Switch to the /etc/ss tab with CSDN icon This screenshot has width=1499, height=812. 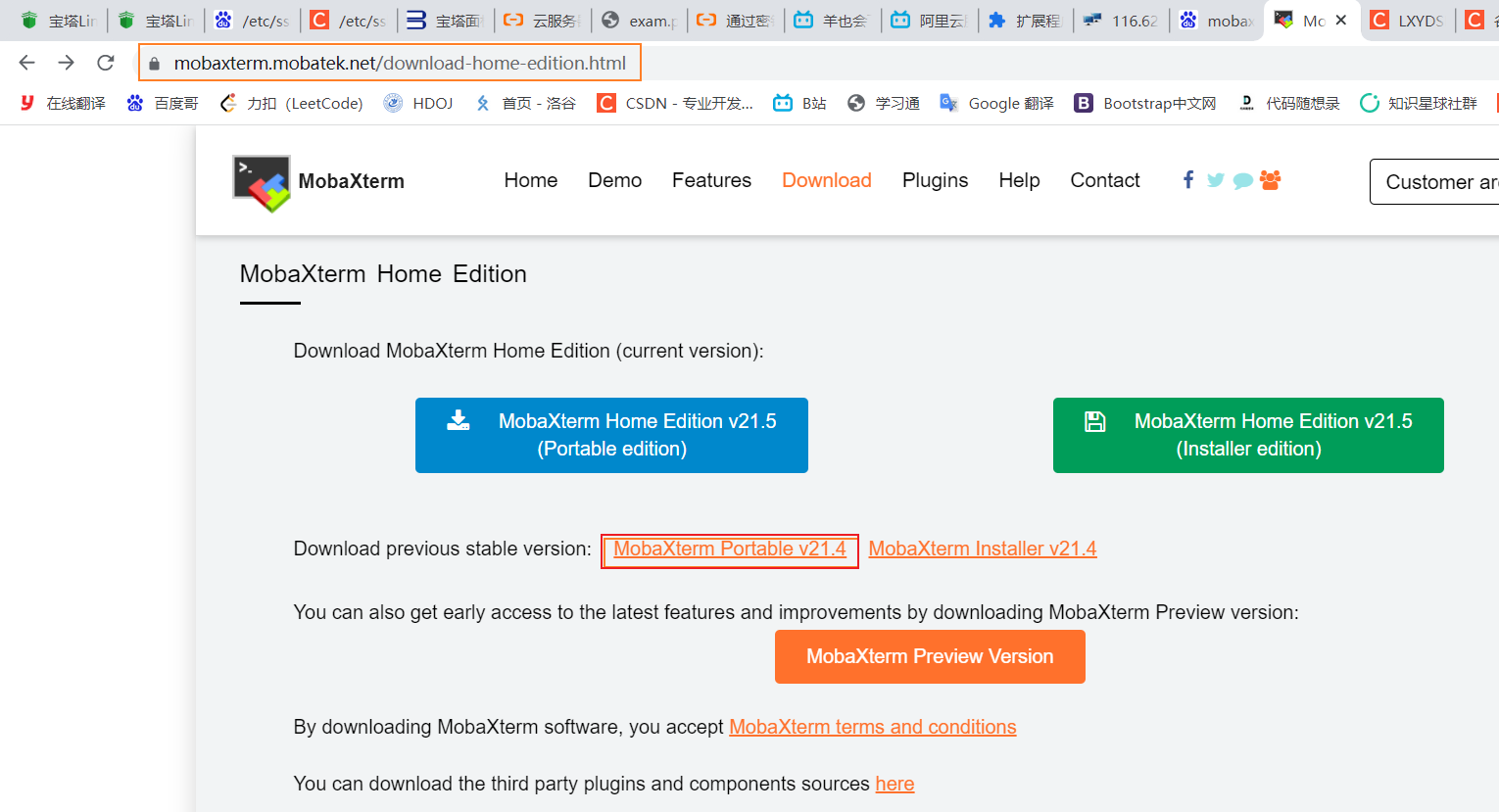point(349,21)
